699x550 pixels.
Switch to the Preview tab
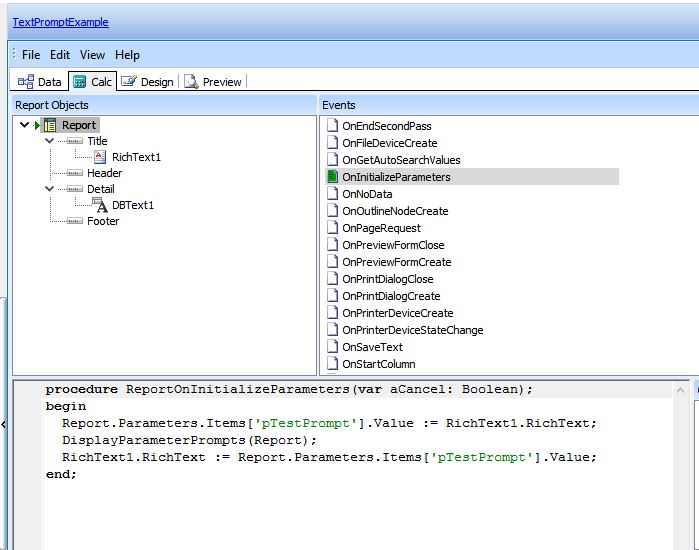(213, 82)
